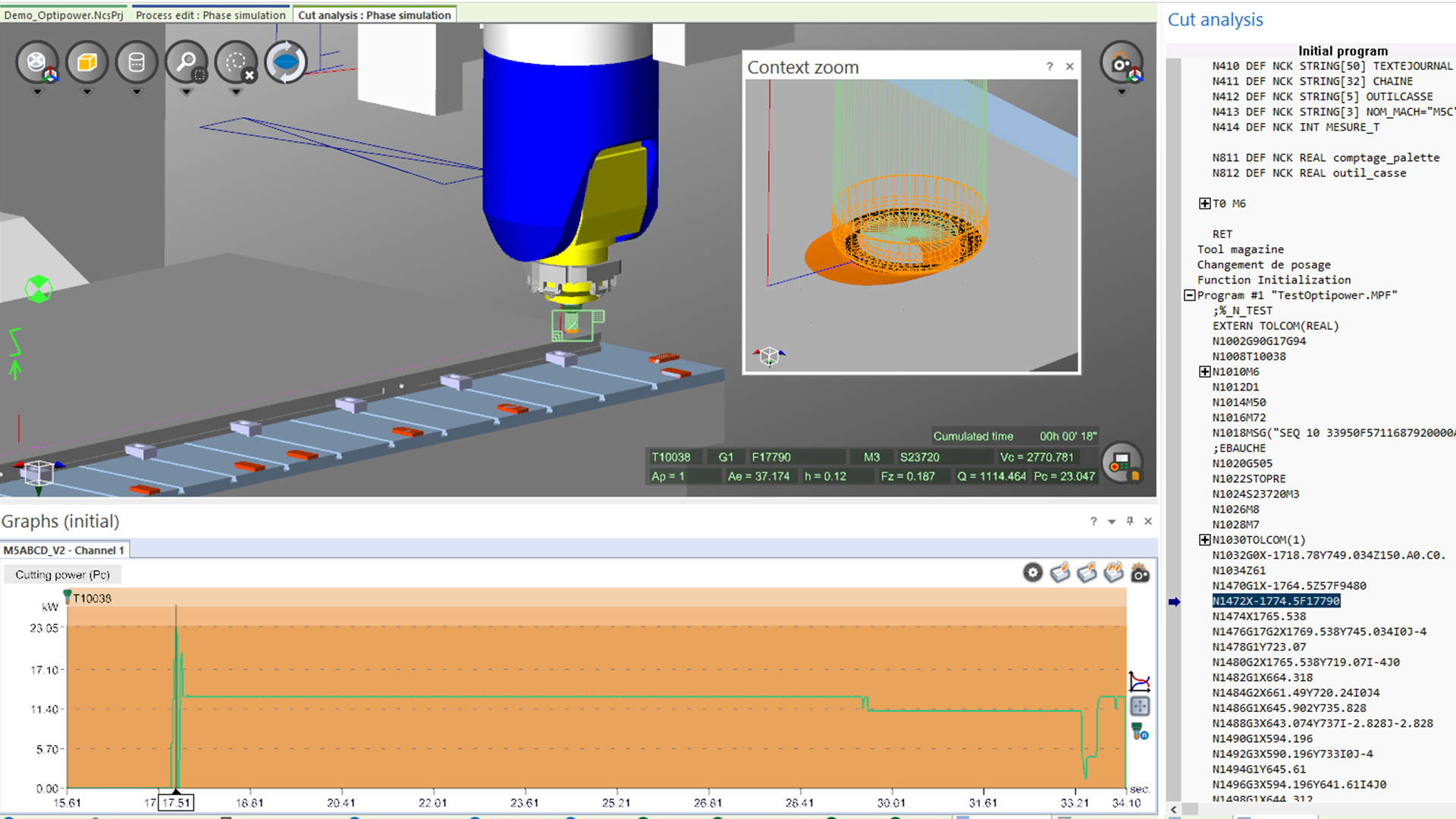Toggle the pan/fit arrows button beside graph
Viewport: 1456px width, 819px height.
click(1139, 707)
